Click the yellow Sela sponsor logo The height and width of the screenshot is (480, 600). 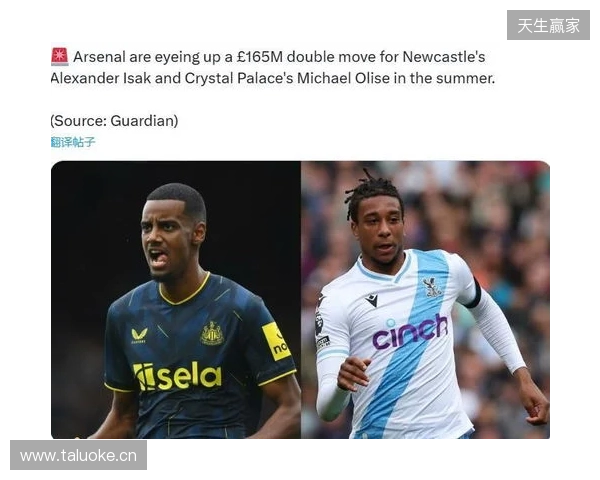177,377
